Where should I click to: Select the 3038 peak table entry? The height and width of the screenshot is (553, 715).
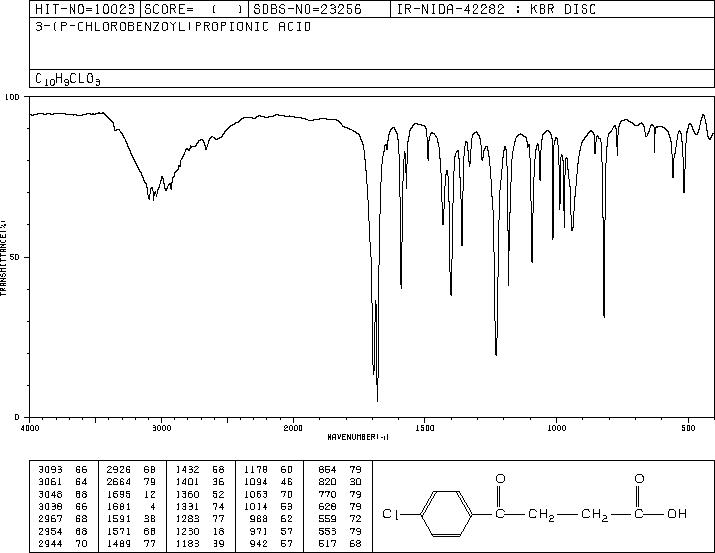coord(62,506)
